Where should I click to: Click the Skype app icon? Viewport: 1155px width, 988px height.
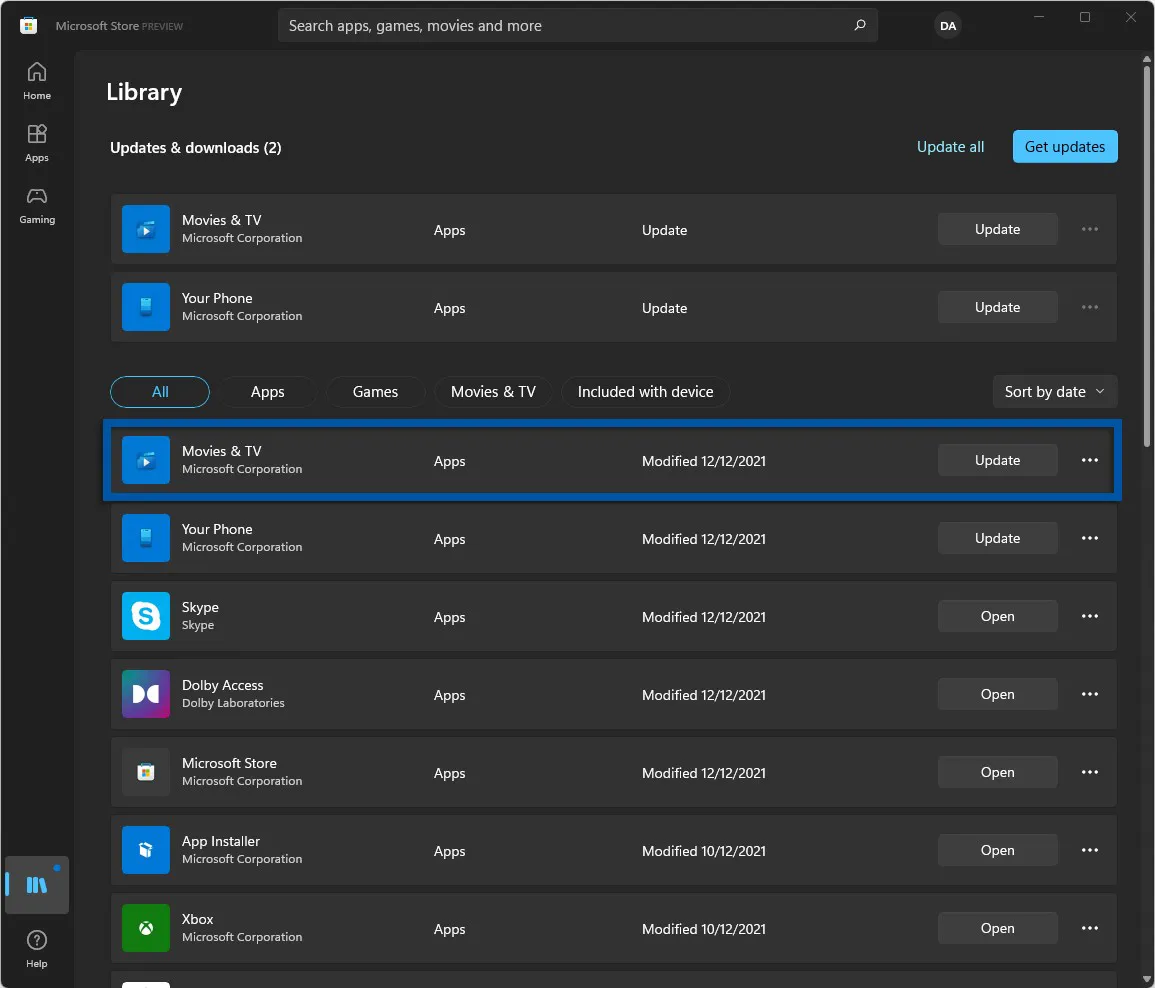146,616
